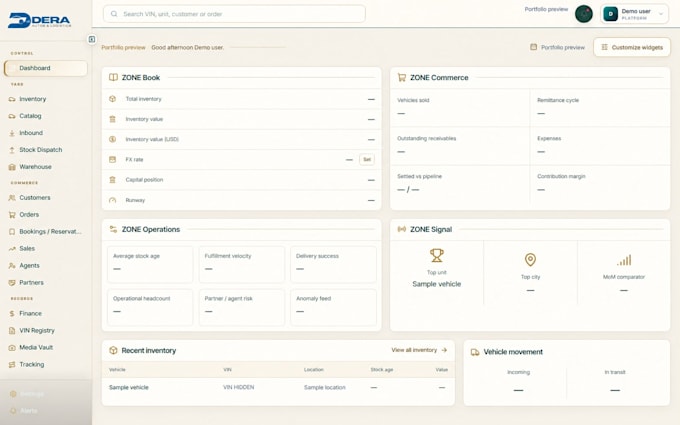
Task: Click the VIN HIDDEN cell
Action: tap(239, 387)
